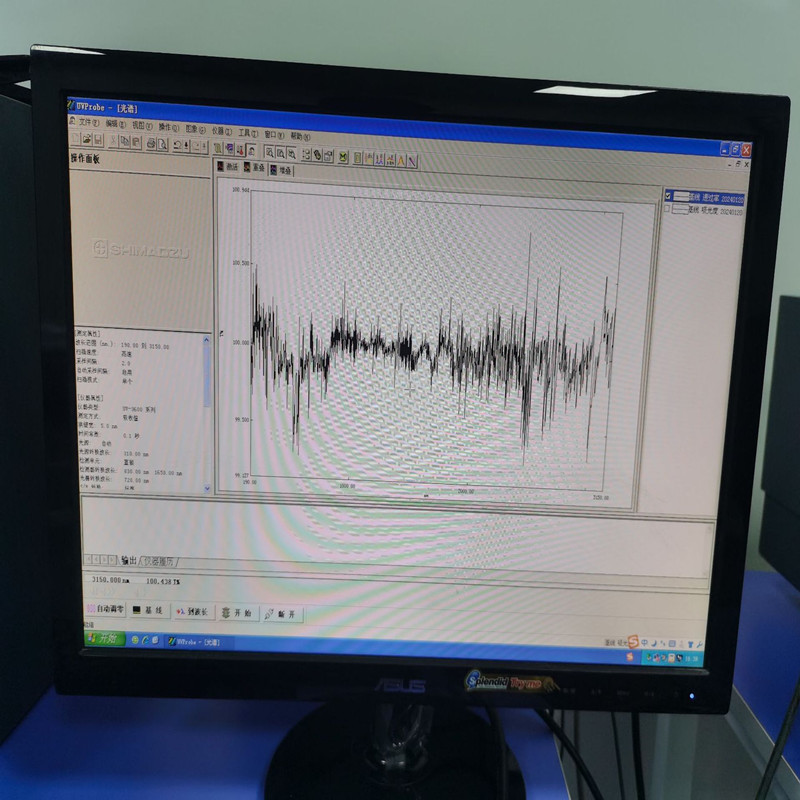Open the Windows 开始 Start menu
This screenshot has width=800, height=800.
[x=103, y=638]
